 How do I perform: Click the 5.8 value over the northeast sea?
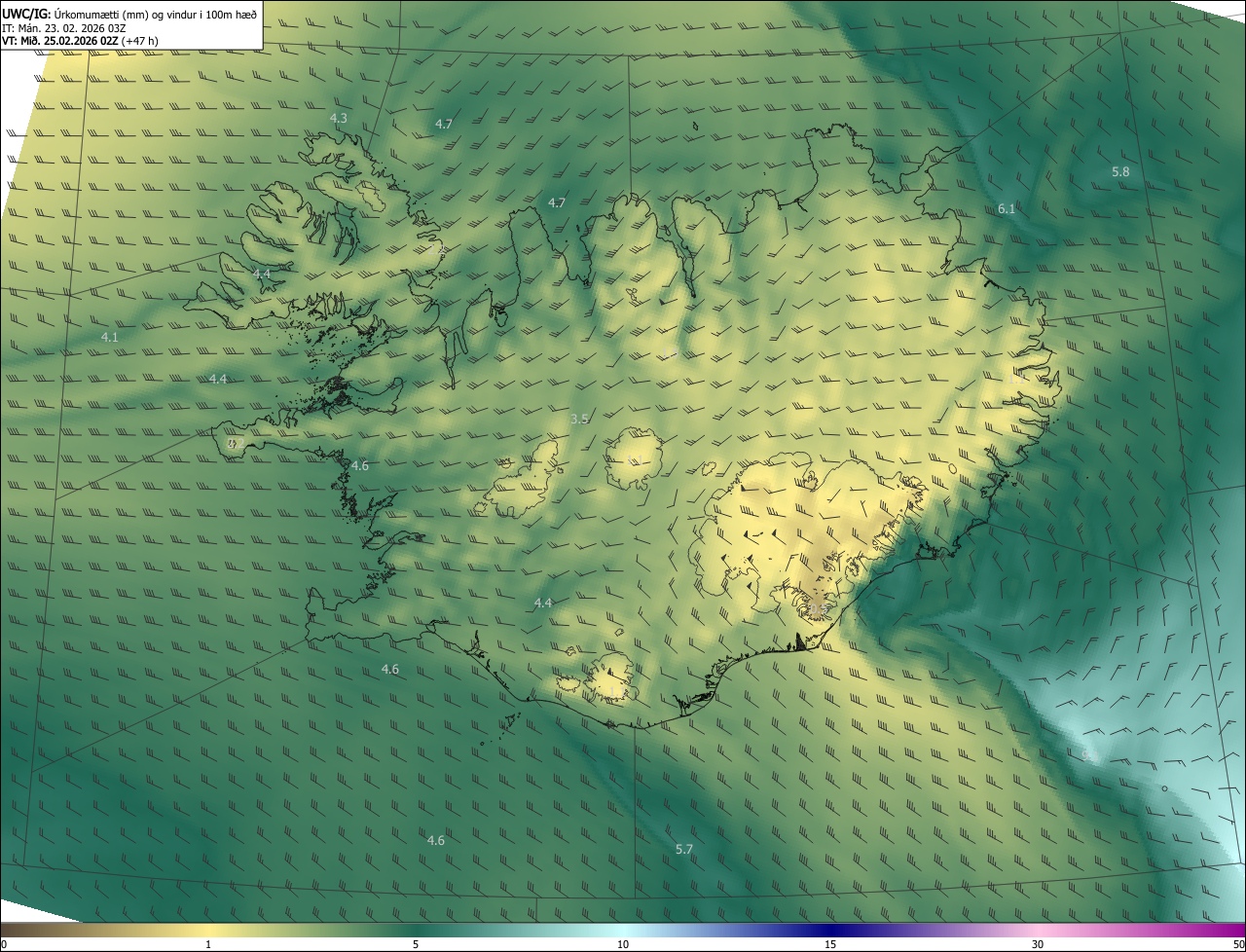coord(1120,171)
